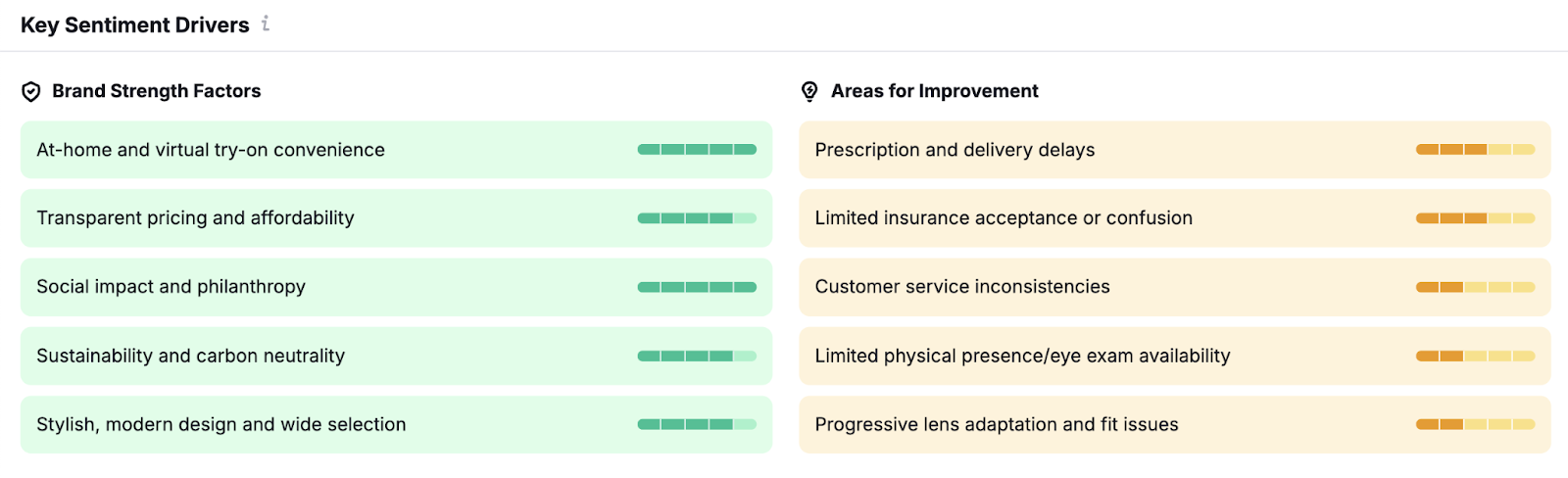The height and width of the screenshot is (478, 1568).
Task: Click the info icon beside Key Sentiment Drivers
Action: (266, 24)
